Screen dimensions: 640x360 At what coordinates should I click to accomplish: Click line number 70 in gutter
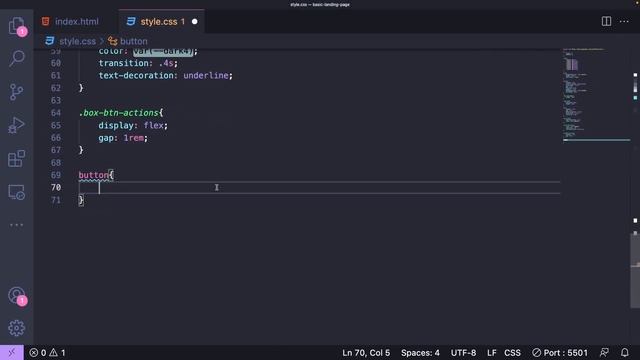(56, 187)
